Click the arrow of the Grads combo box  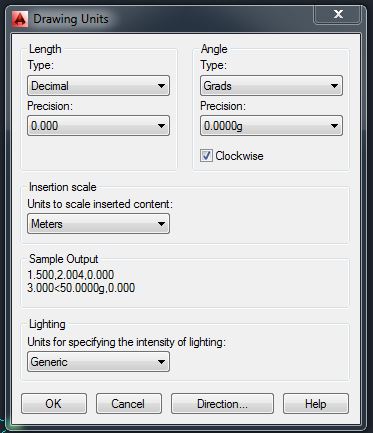click(334, 86)
